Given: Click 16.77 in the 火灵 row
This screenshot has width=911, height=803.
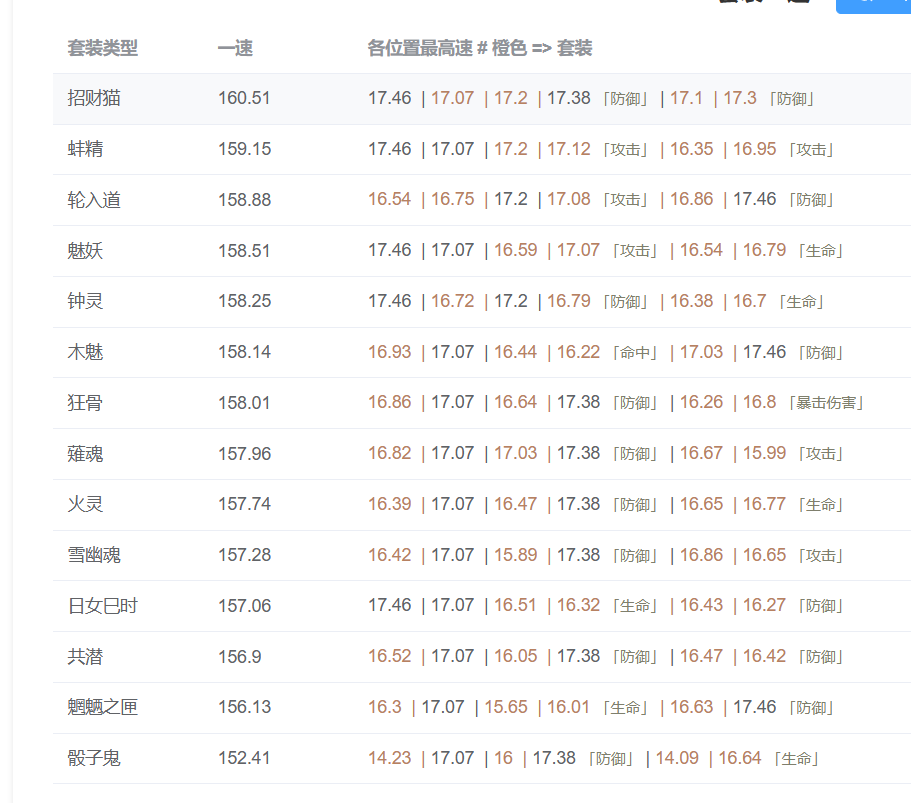Looking at the screenshot, I should [x=764, y=504].
